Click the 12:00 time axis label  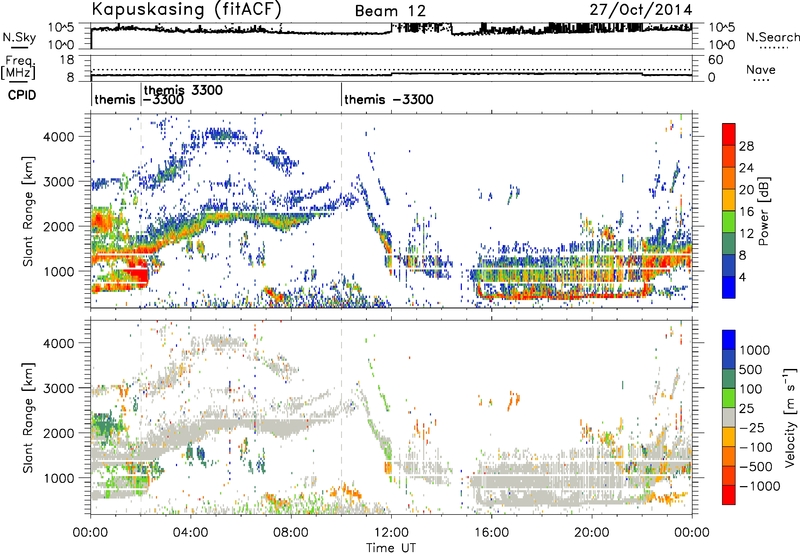(x=391, y=533)
